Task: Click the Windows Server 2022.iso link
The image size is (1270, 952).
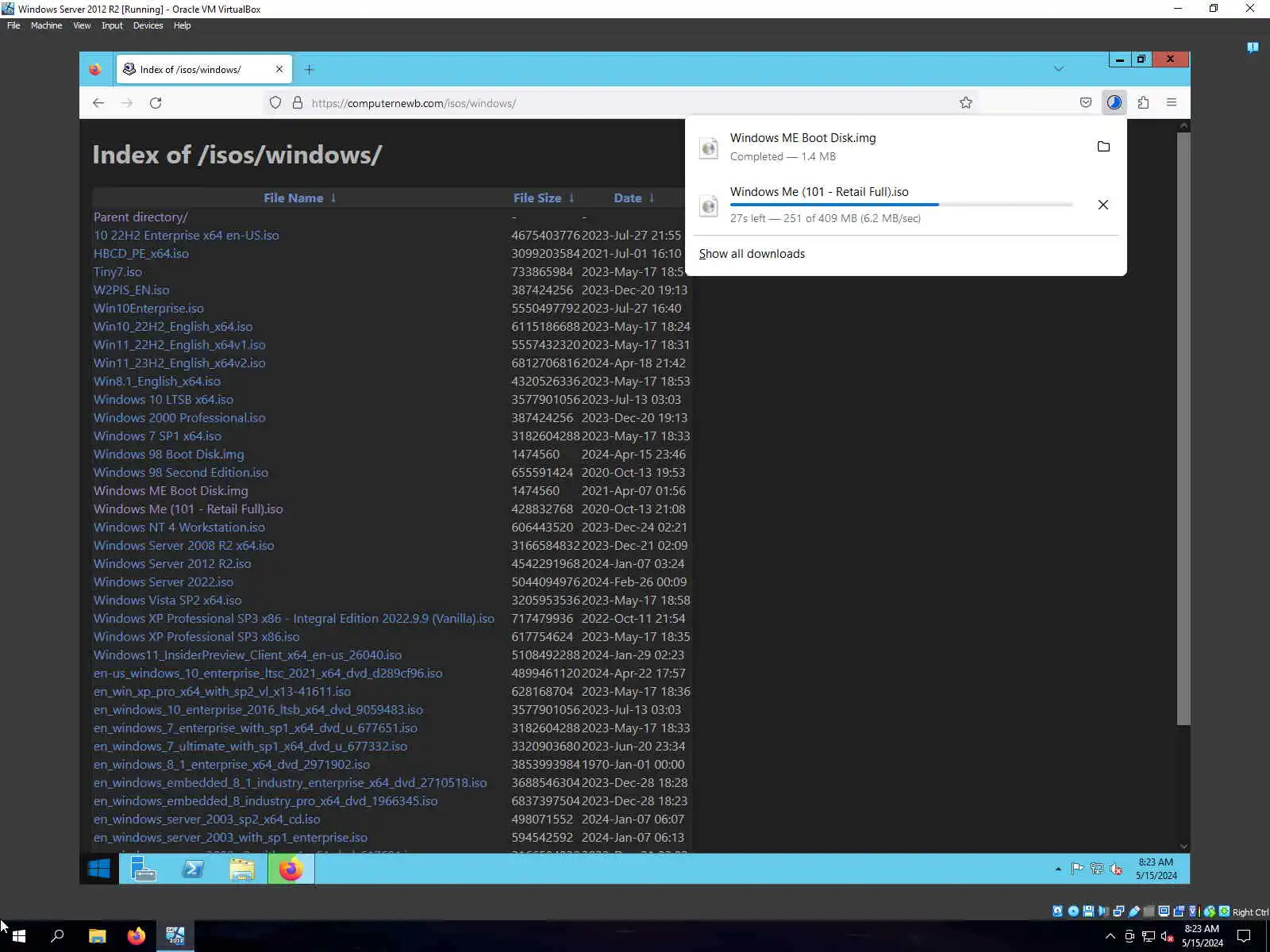Action: [164, 582]
